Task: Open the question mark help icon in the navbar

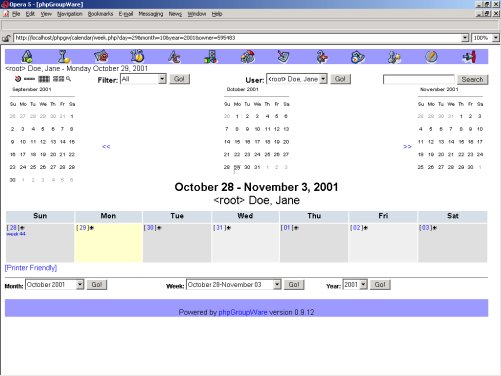Action: (x=321, y=57)
